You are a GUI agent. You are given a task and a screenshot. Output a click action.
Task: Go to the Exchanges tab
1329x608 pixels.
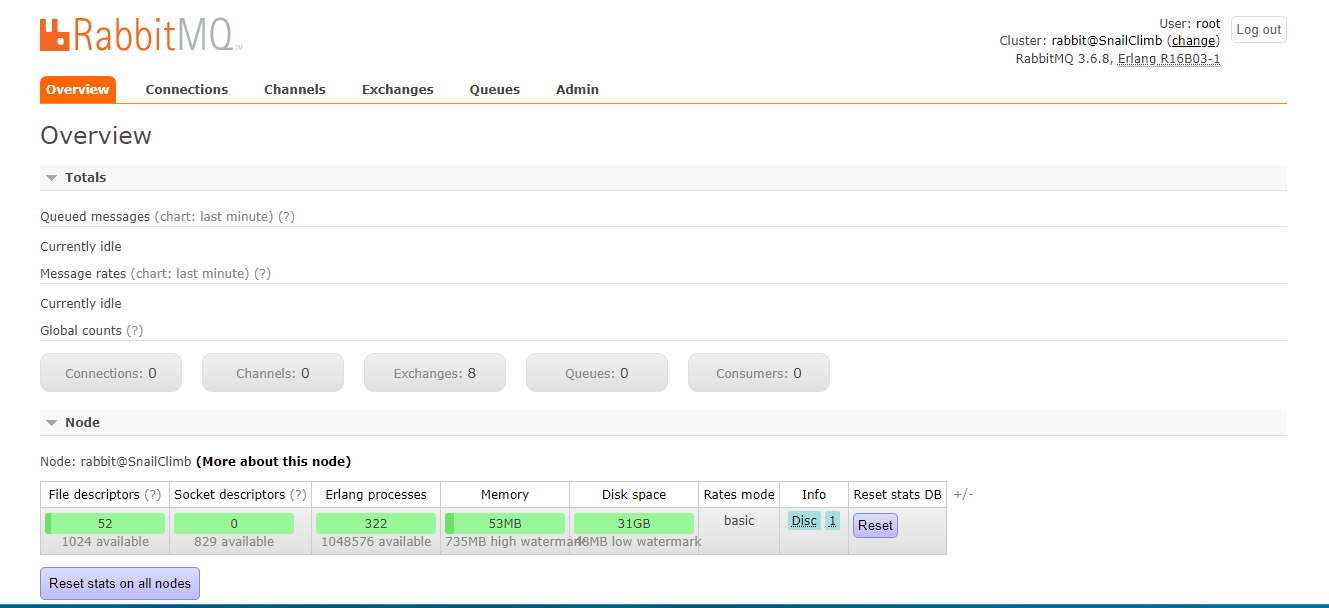[x=398, y=89]
